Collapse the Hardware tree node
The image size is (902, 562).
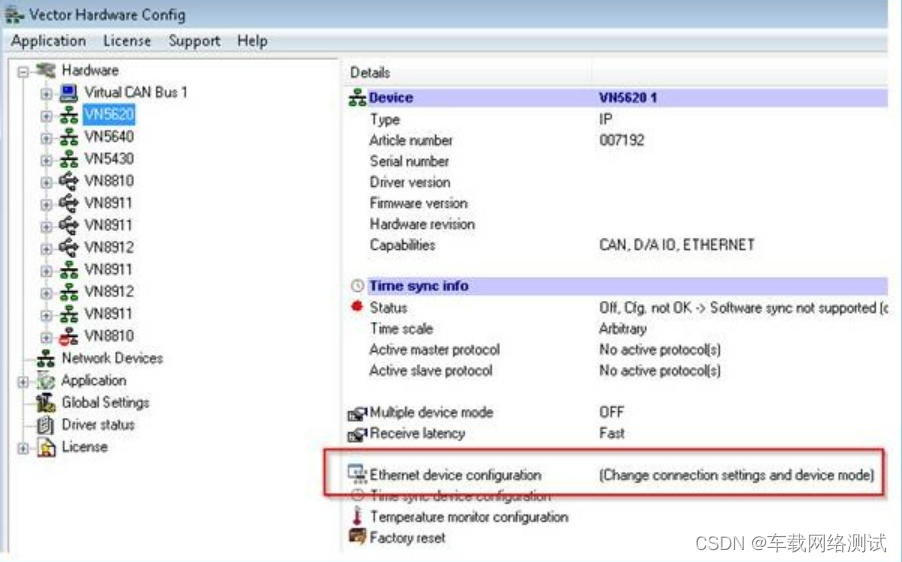click(23, 72)
